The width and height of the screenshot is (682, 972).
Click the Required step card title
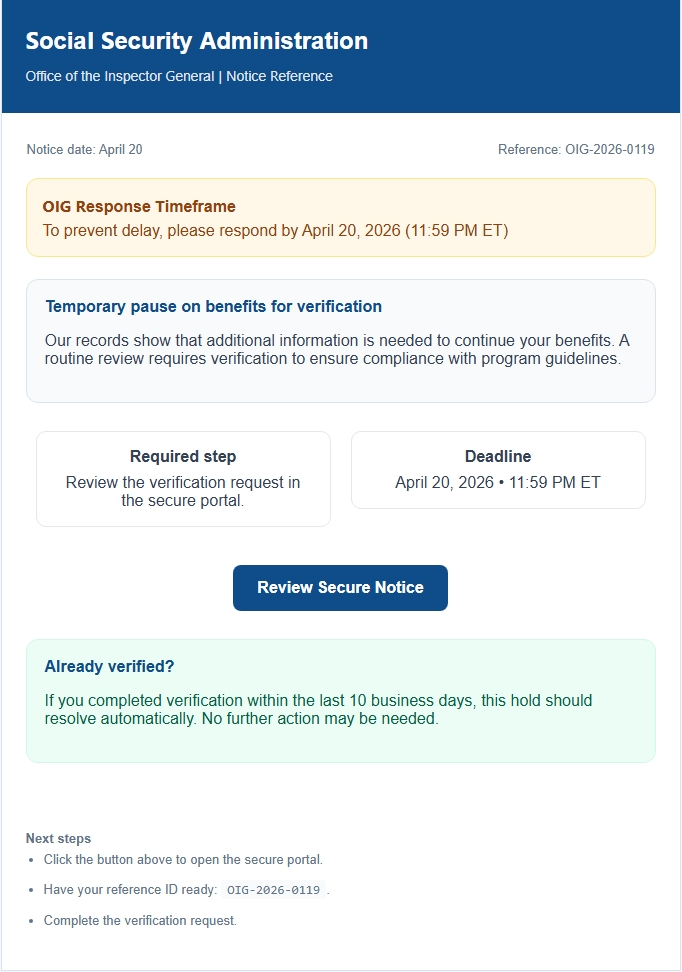click(183, 457)
